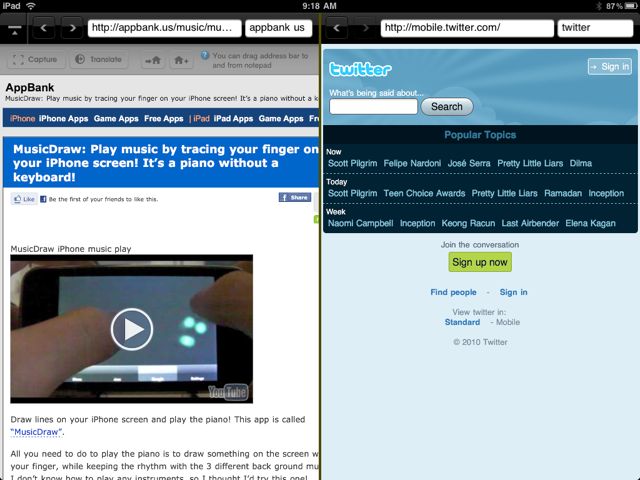This screenshot has width=640, height=480.
Task: Tap the Capture button
Action: pyautogui.click(x=35, y=60)
